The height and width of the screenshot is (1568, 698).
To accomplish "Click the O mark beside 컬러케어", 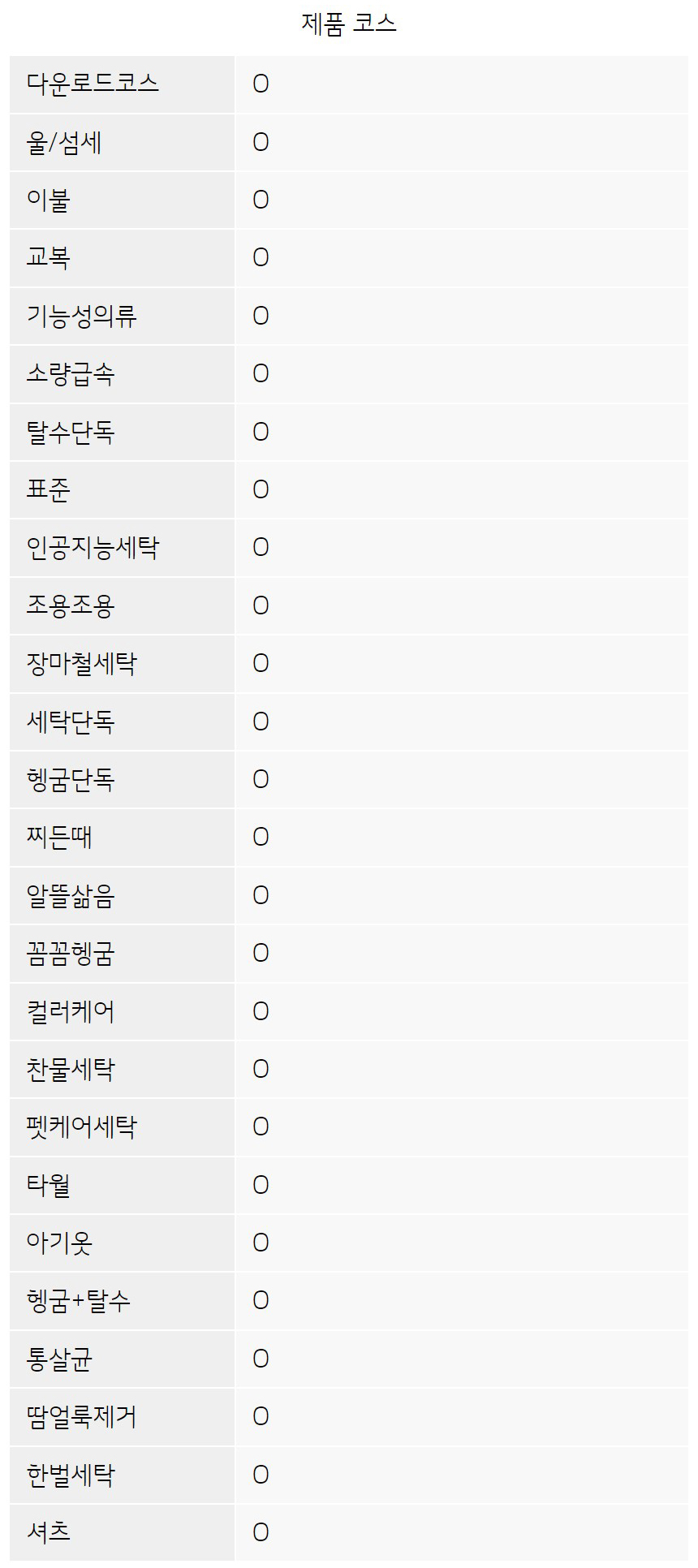I will coord(261,1011).
